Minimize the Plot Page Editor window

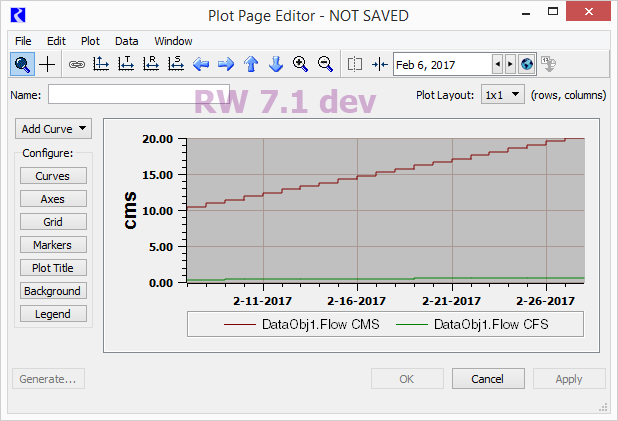coord(526,13)
